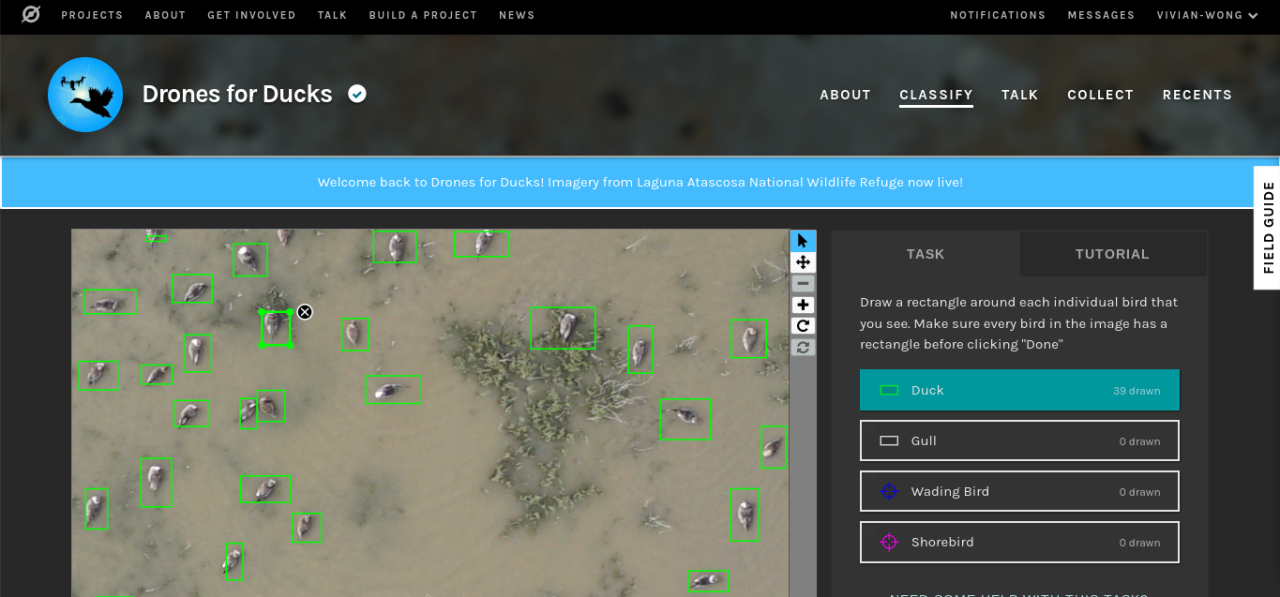Switch to the Task tab
This screenshot has height=597, width=1280.
pos(925,254)
